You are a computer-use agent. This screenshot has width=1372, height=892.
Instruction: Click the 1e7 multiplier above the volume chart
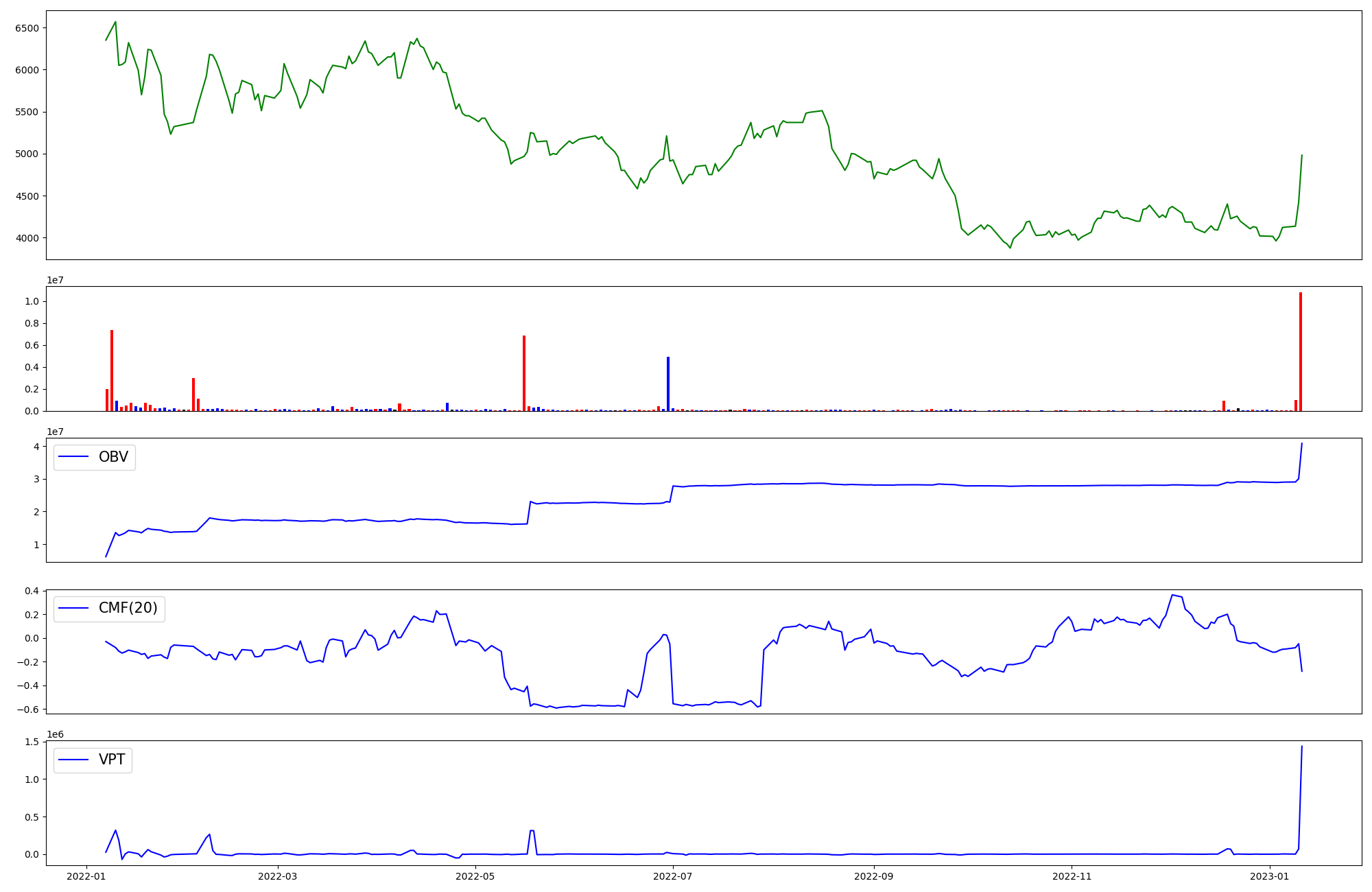coord(56,280)
